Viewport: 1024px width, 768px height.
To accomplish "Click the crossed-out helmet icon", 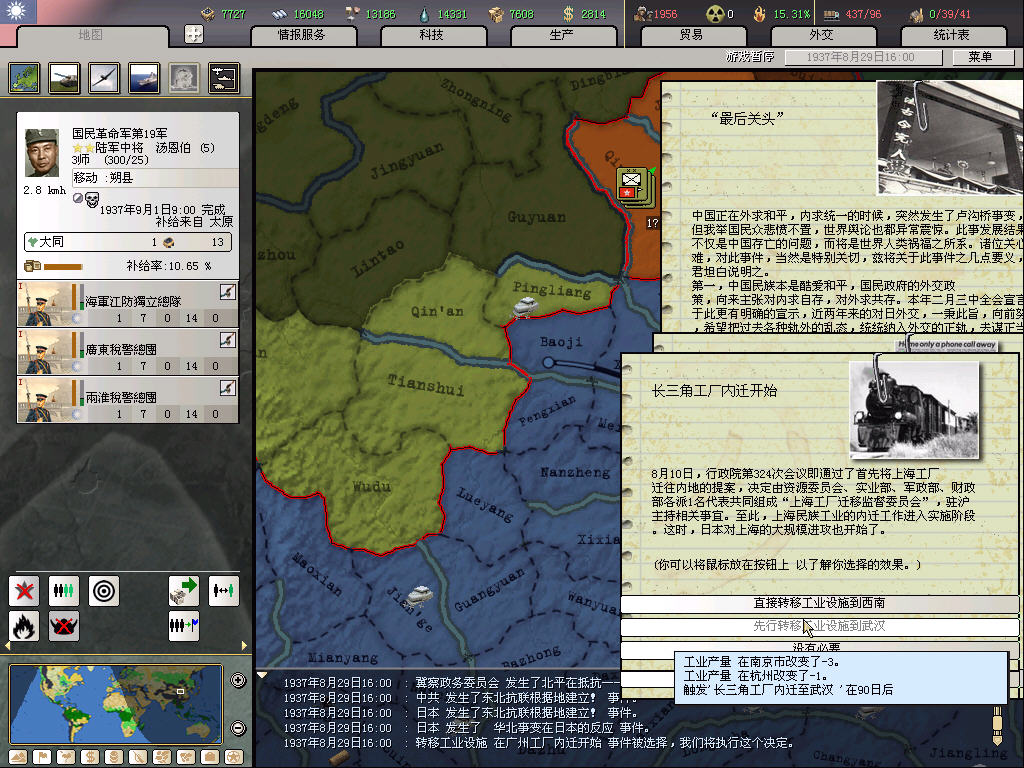I will click(64, 626).
